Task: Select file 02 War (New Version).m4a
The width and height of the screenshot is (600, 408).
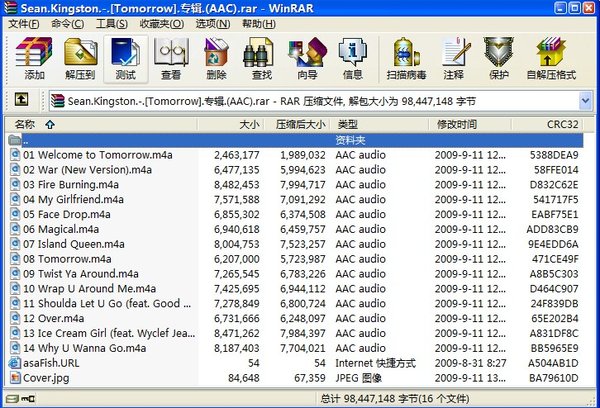Action: (x=88, y=170)
